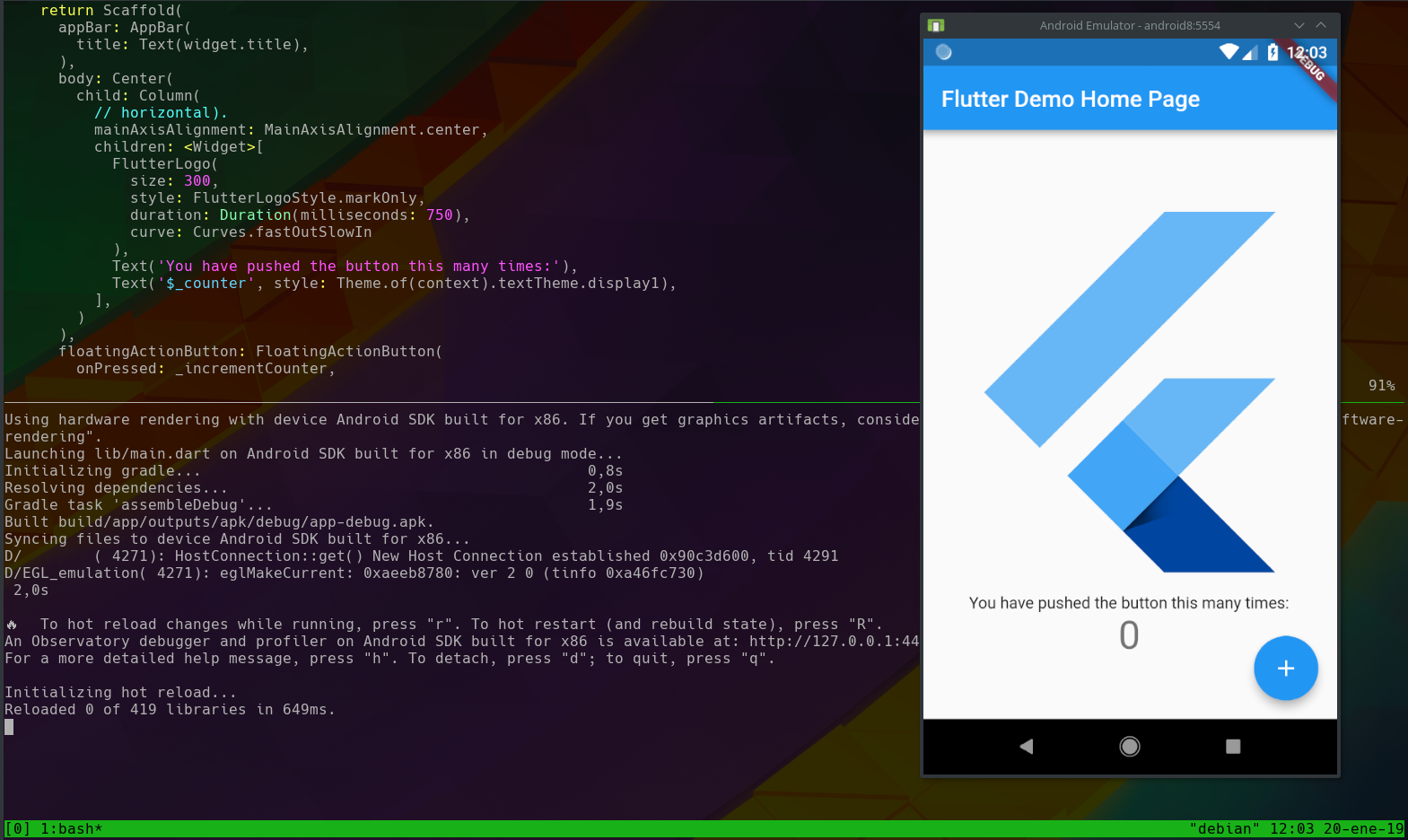Maximize emulator using the up chevron
This screenshot has height=840, width=1408.
coord(1321,25)
